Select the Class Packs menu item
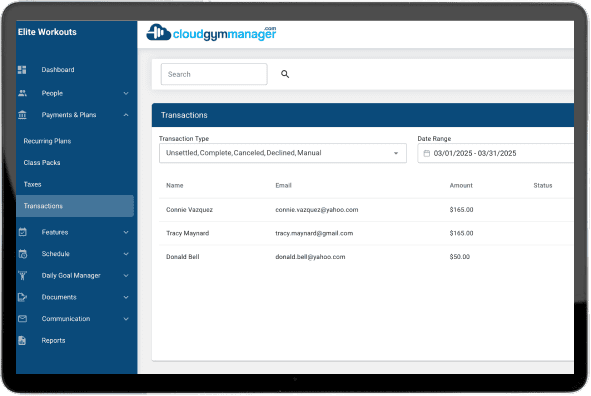This screenshot has width=591, height=396. pos(42,163)
